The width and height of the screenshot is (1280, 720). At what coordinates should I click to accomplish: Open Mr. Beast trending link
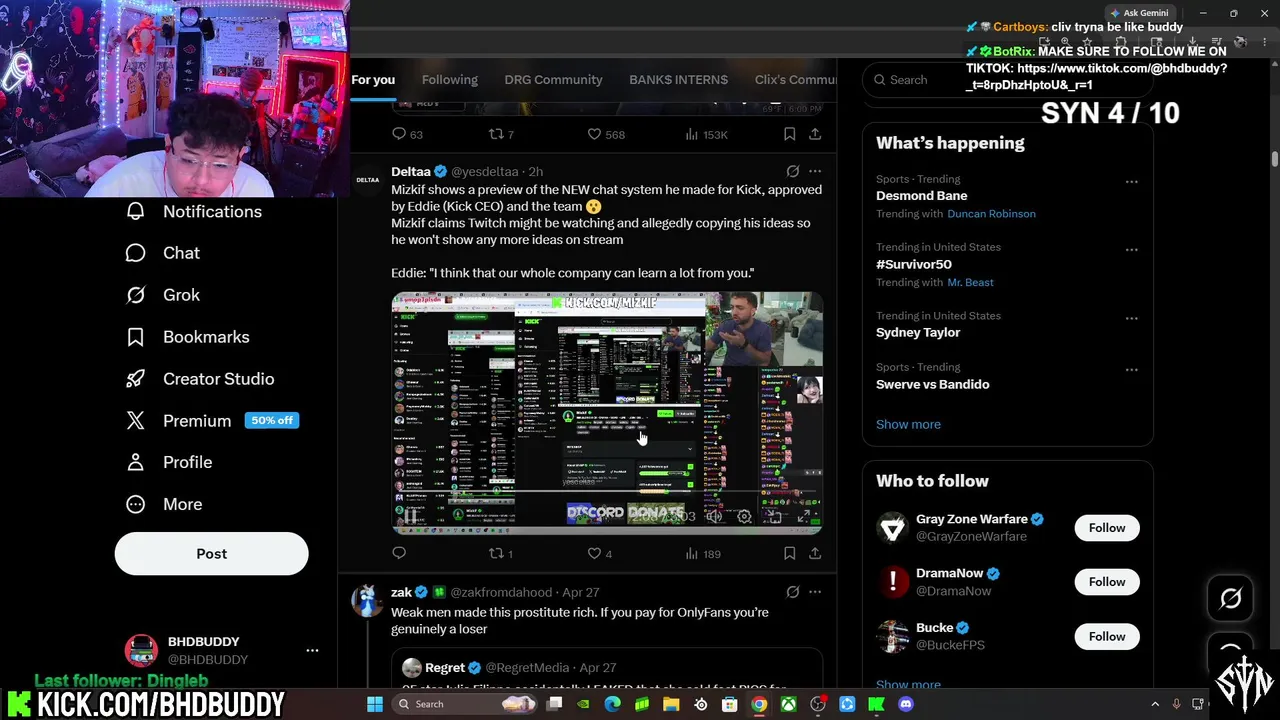click(970, 282)
